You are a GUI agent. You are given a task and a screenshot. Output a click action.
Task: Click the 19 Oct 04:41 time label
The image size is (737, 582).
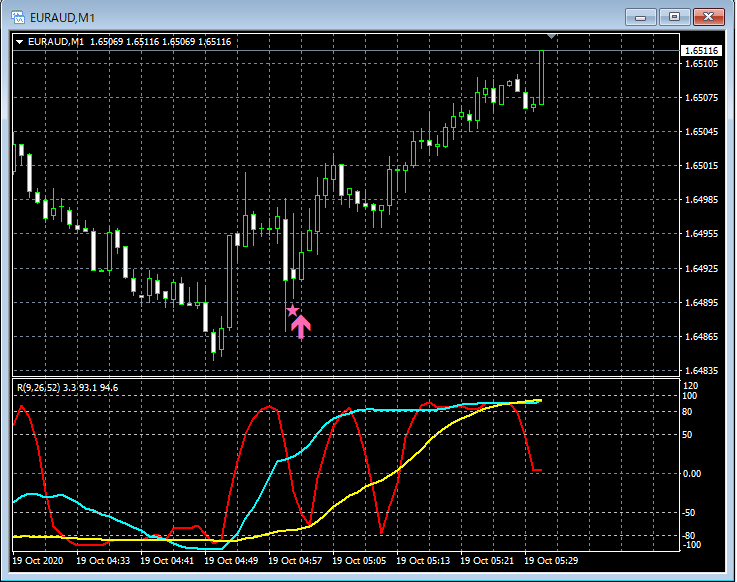(x=167, y=561)
